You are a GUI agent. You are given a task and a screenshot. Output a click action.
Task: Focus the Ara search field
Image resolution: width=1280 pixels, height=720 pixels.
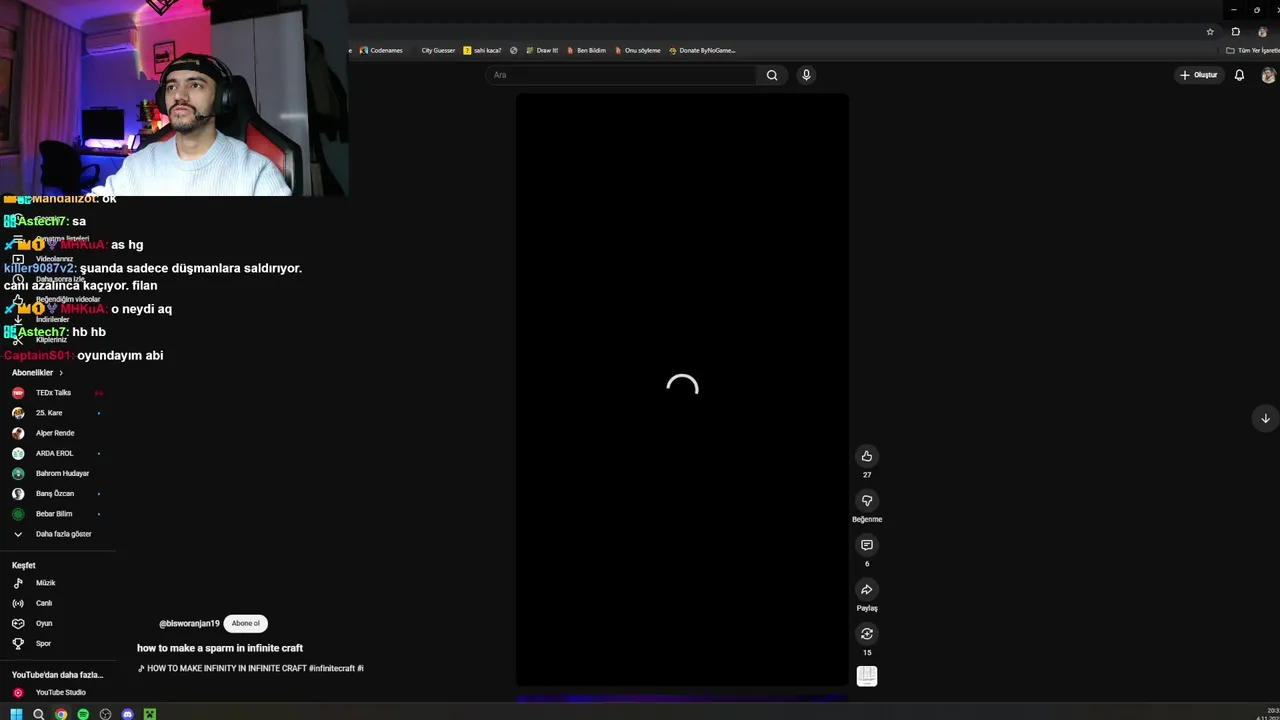pos(622,75)
